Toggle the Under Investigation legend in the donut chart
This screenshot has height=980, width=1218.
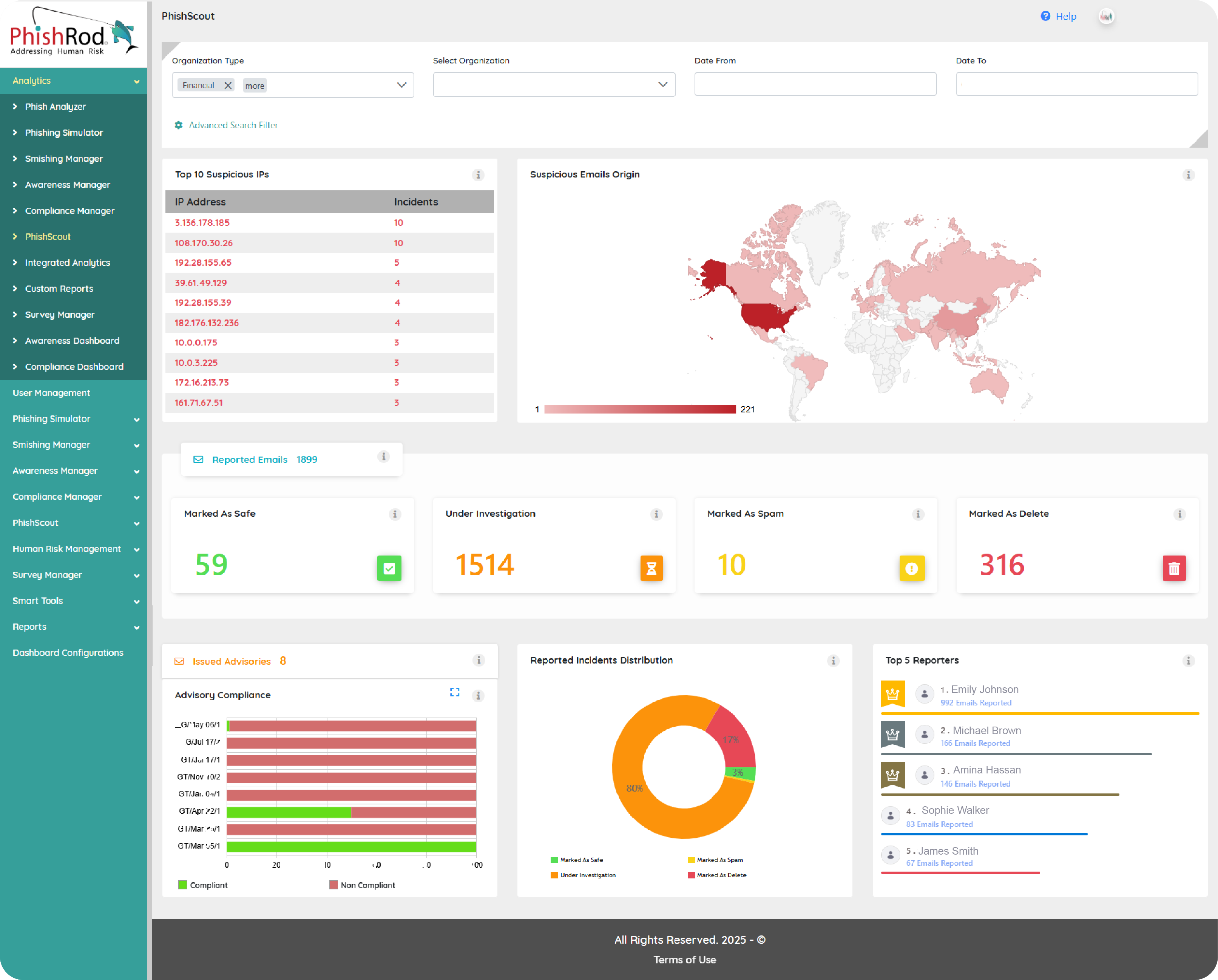pos(583,875)
